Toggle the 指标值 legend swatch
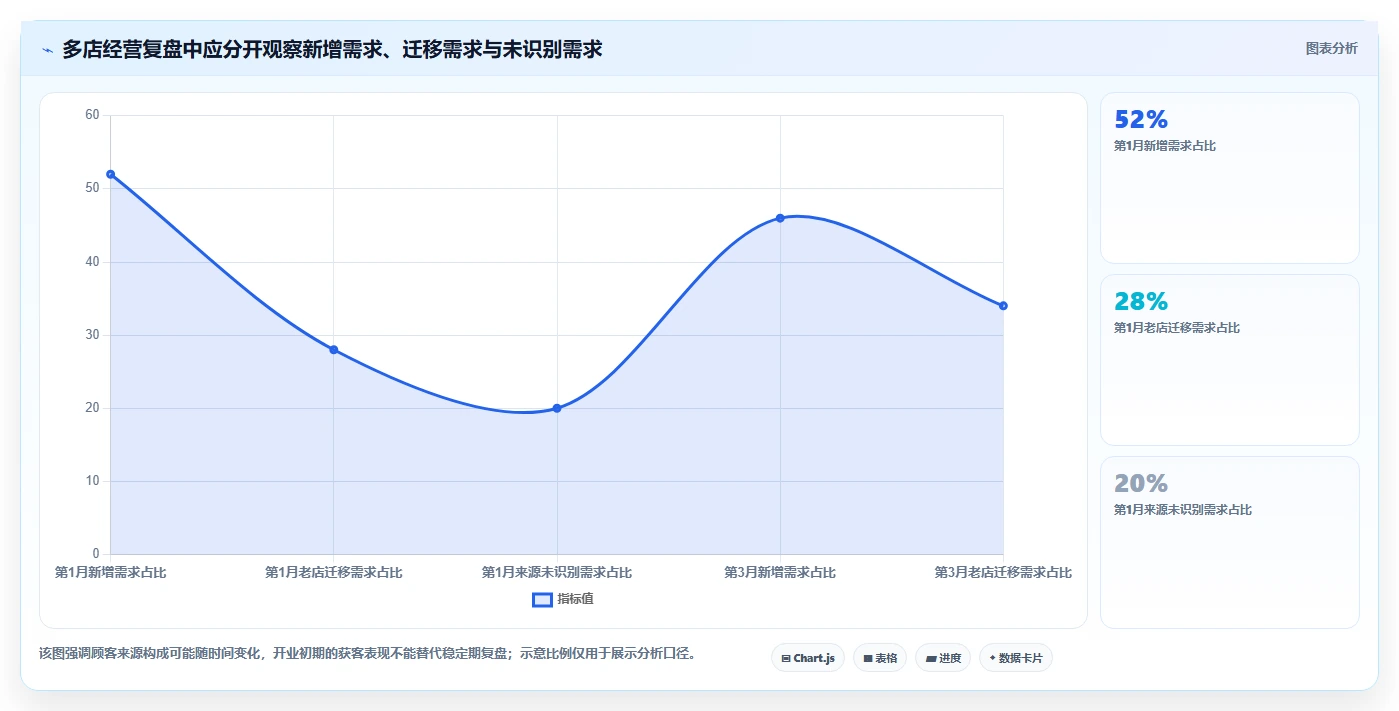Screen dimensions: 1399x711 pos(542,599)
